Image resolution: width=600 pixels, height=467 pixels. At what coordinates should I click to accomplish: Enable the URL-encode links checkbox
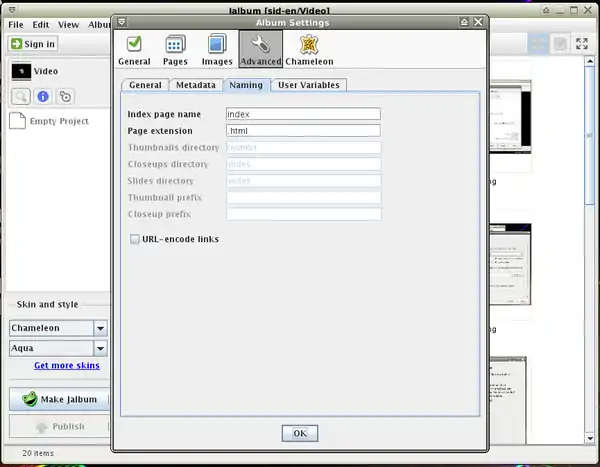click(x=134, y=239)
